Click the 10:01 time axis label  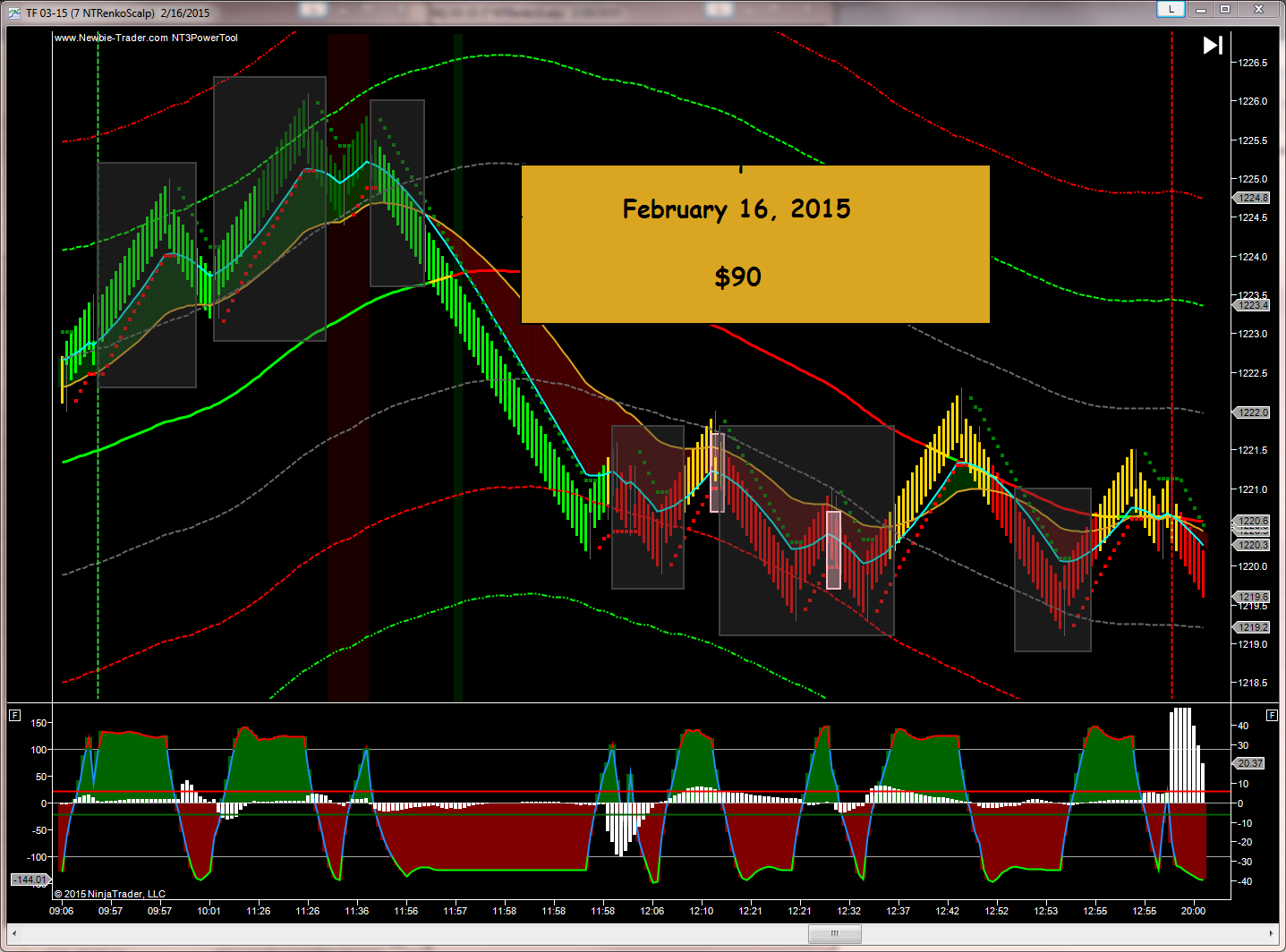[209, 911]
